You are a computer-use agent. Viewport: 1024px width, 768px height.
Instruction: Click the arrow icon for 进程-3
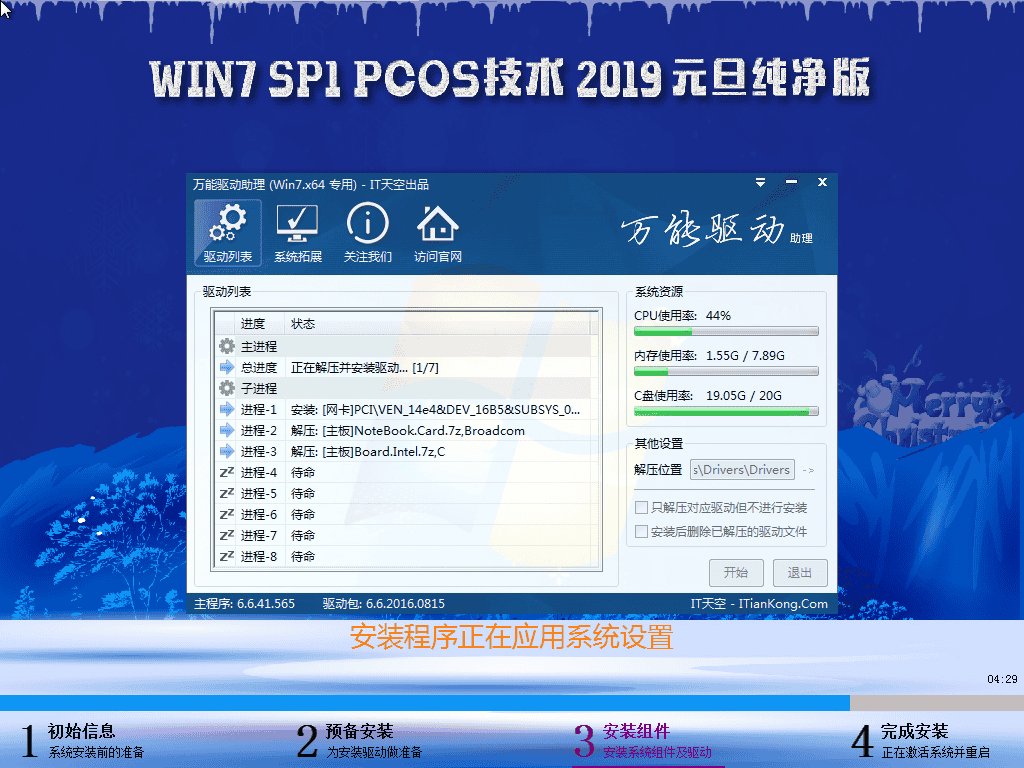[227, 451]
